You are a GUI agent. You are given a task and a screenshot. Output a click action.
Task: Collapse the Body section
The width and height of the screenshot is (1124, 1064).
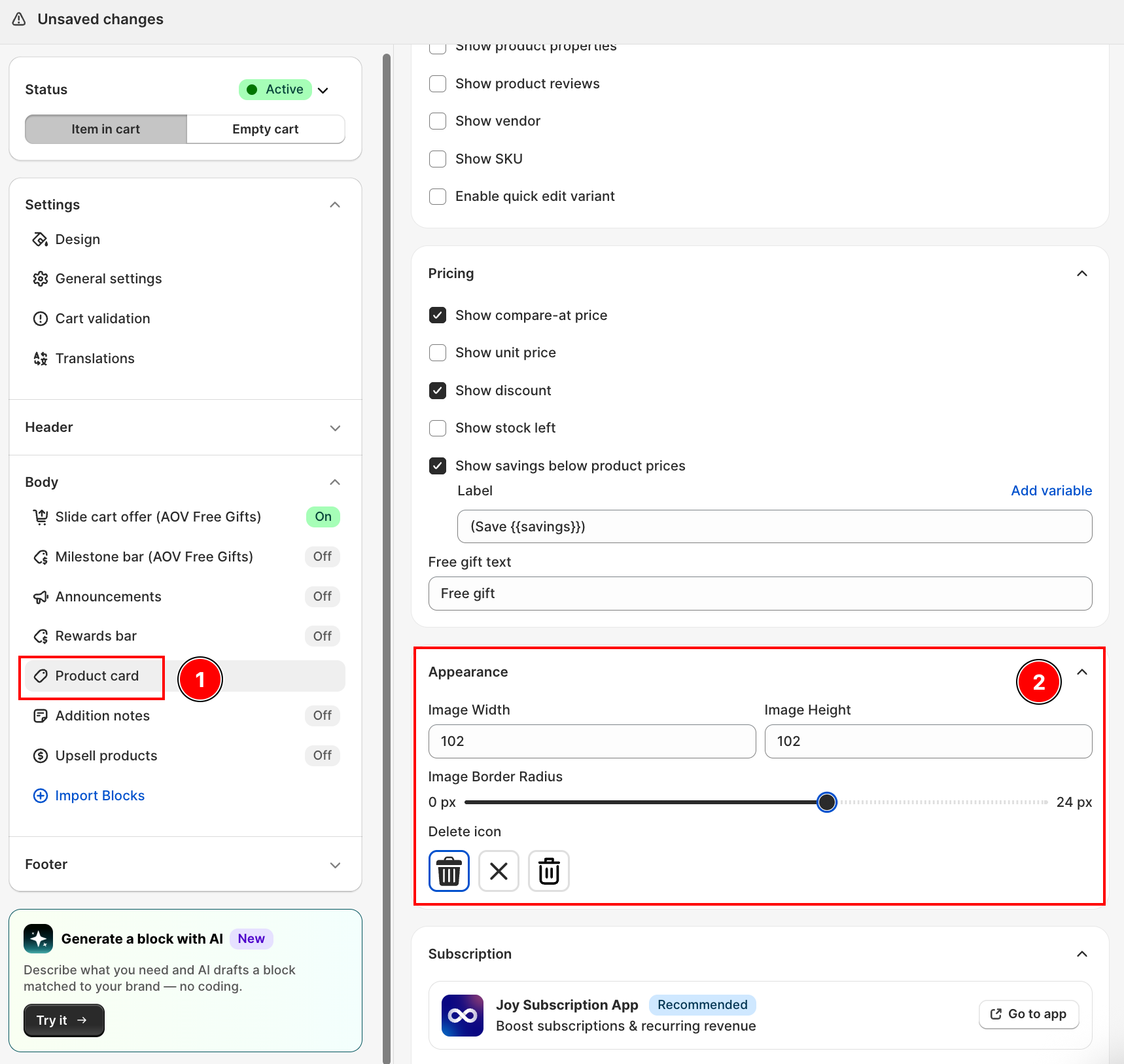(335, 482)
